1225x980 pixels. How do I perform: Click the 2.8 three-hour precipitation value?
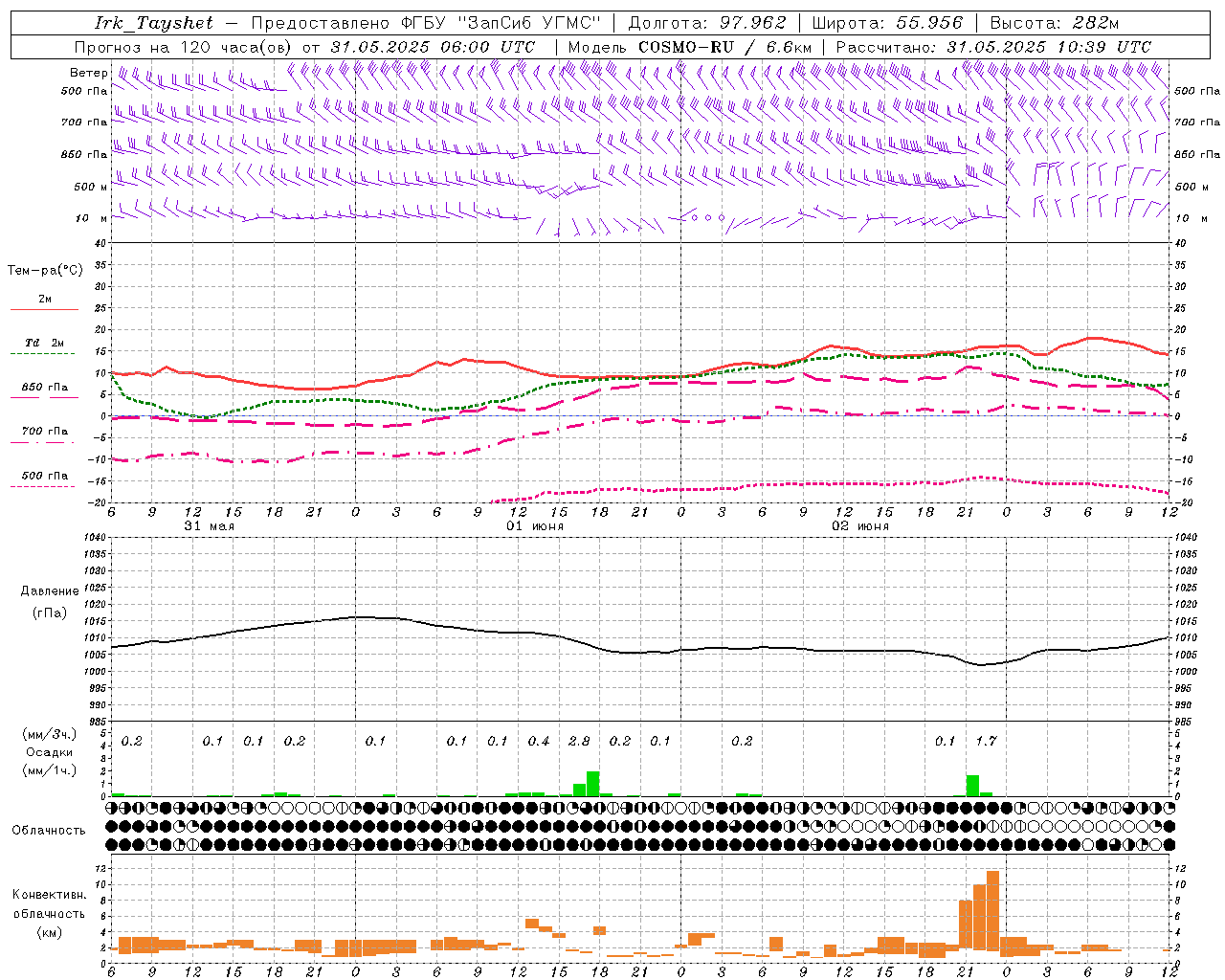(x=579, y=741)
